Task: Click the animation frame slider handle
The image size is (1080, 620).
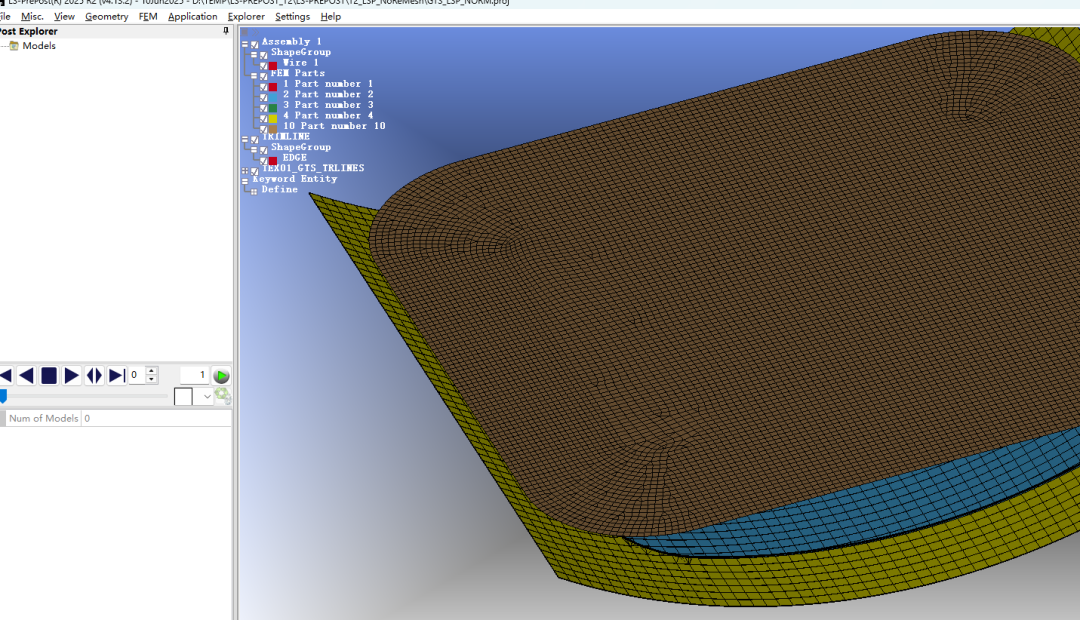Action: (x=3, y=396)
